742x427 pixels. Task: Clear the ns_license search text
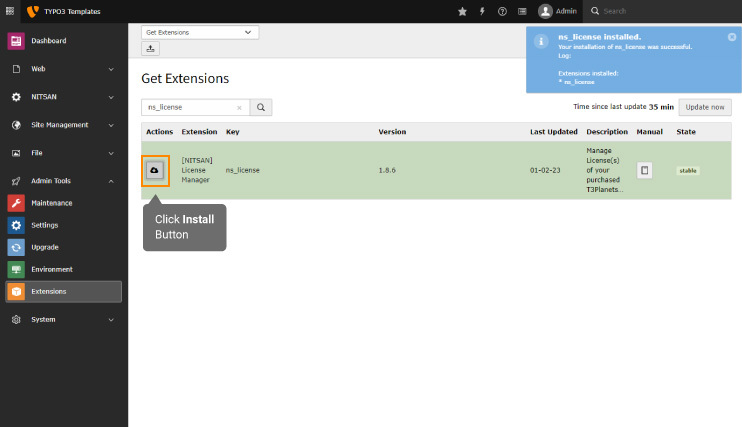(239, 107)
